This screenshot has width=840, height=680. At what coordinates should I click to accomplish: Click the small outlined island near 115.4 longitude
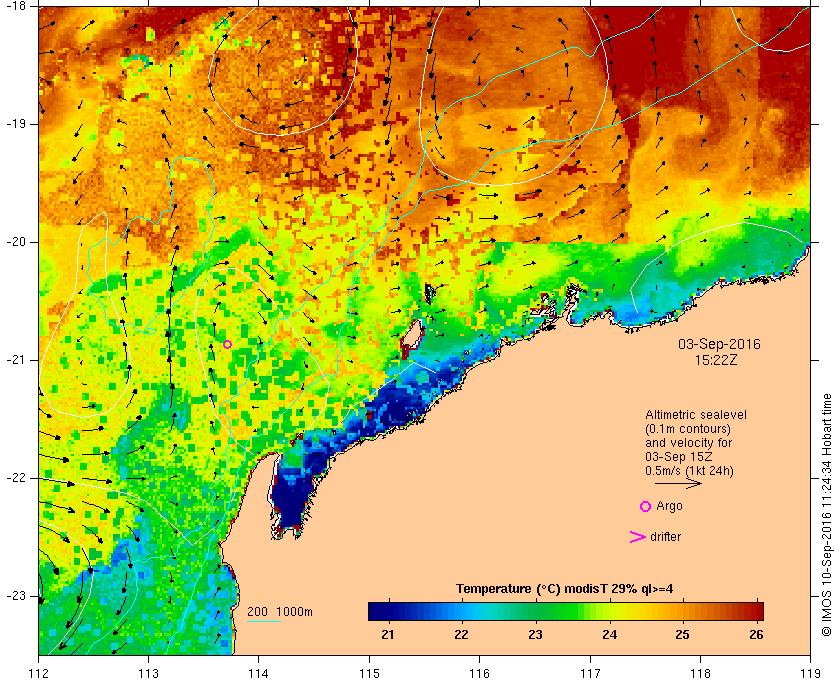411,339
